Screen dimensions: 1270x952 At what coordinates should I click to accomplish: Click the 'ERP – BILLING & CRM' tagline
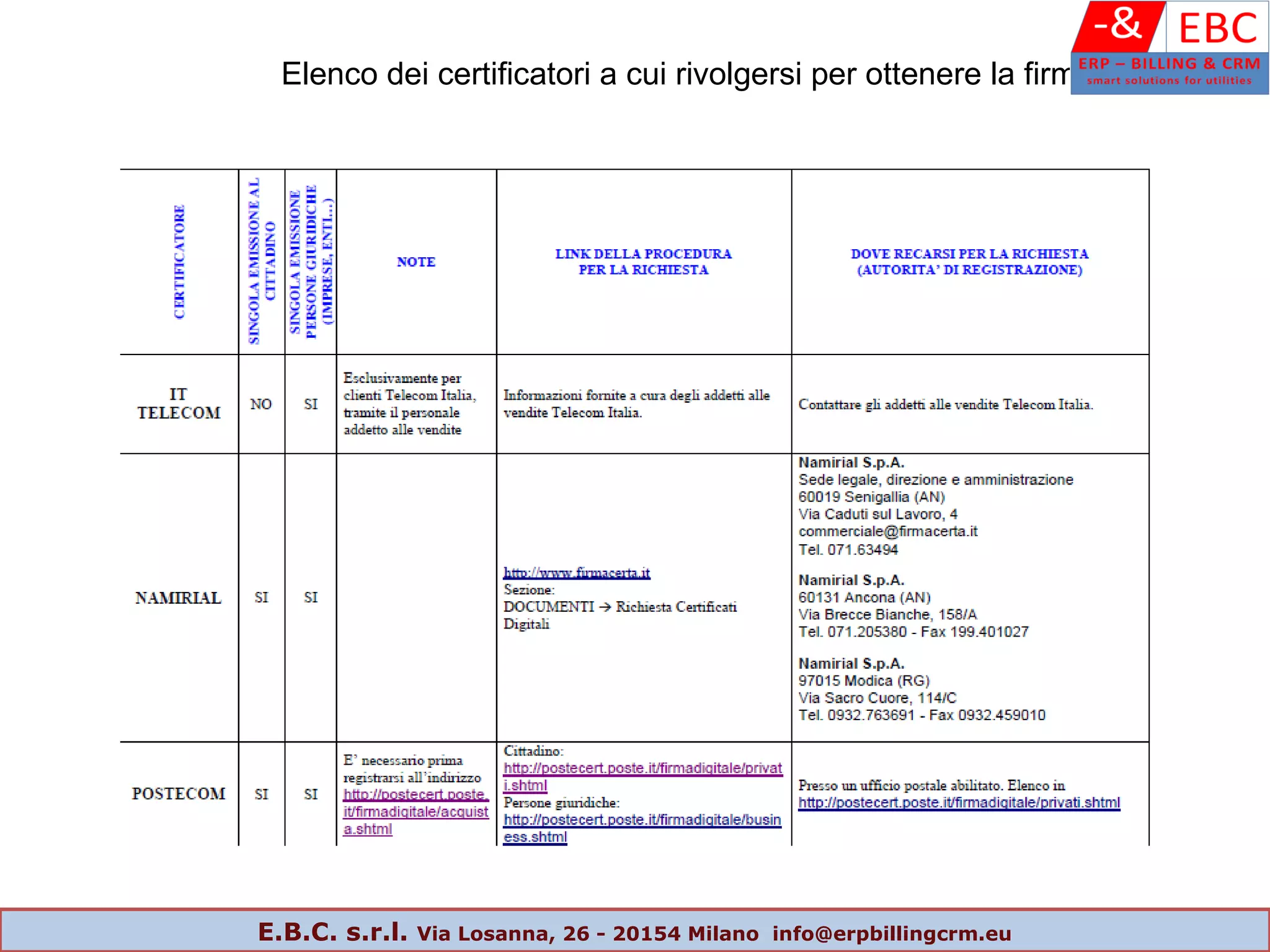point(1170,64)
